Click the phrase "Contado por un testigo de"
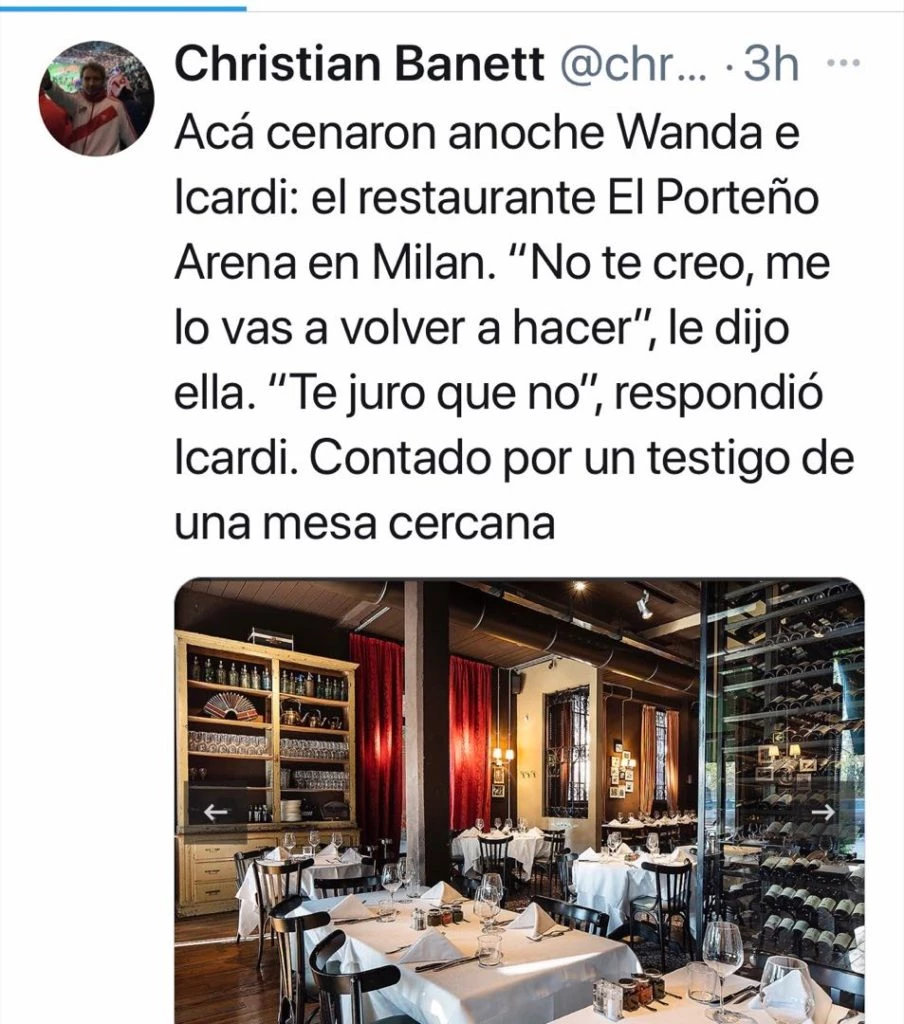This screenshot has width=904, height=1024. coord(581,460)
